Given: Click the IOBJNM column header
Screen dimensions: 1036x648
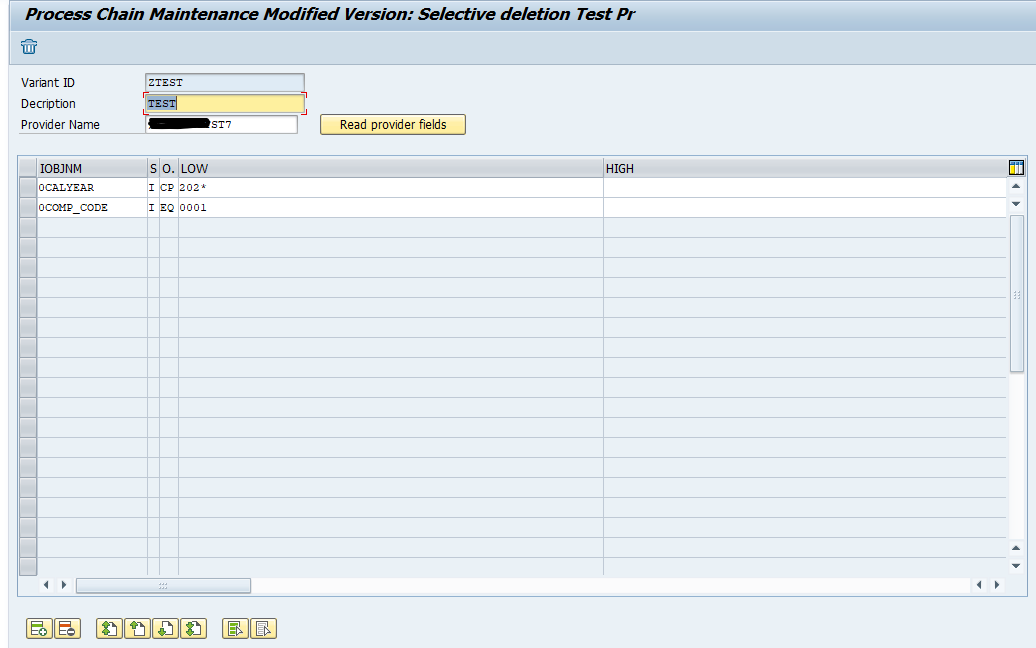Looking at the screenshot, I should tap(88, 167).
